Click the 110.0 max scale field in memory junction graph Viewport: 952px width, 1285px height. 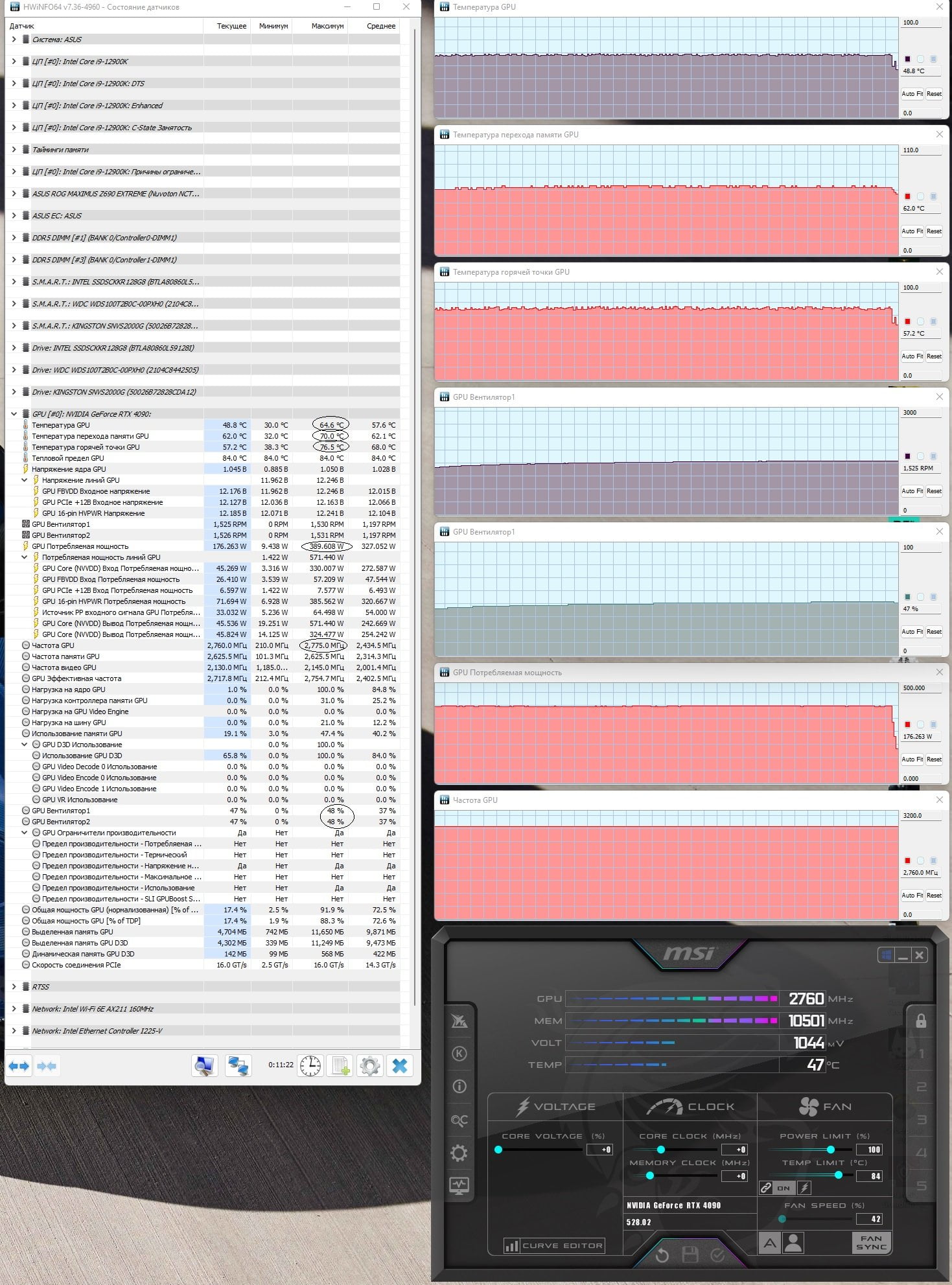pyautogui.click(x=921, y=150)
